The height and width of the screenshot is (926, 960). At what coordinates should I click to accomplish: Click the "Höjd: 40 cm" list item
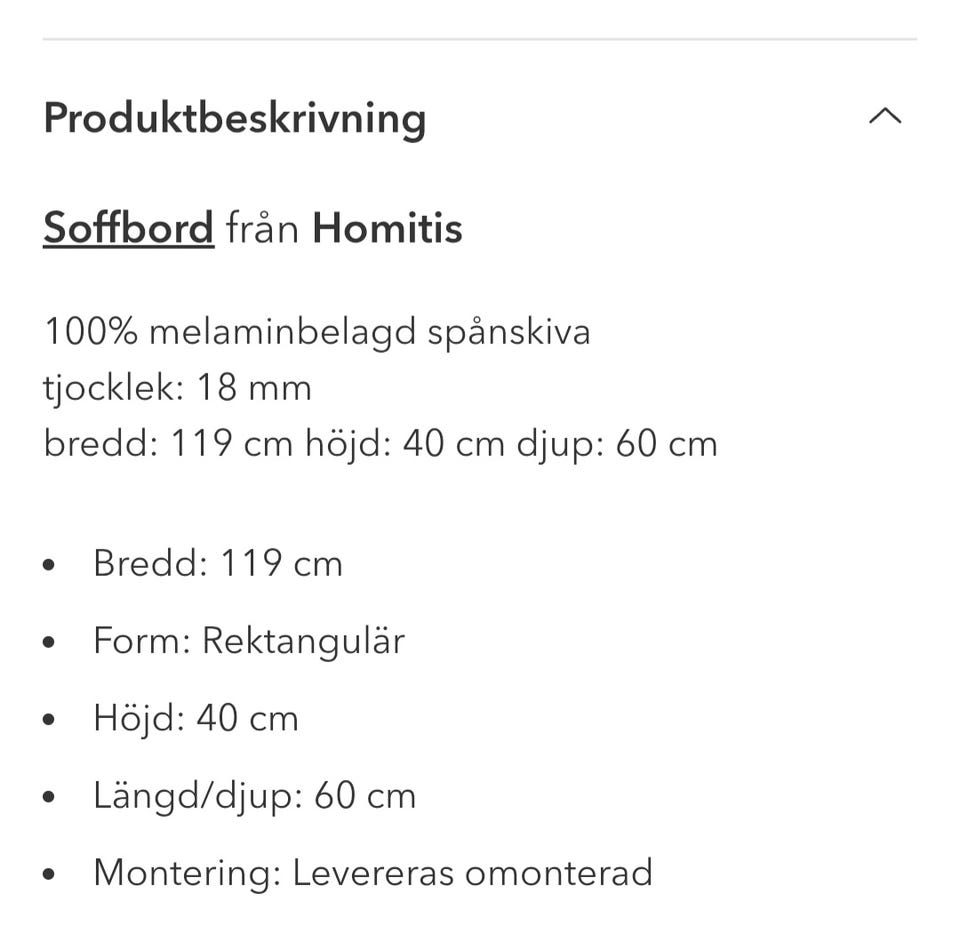[x=196, y=718]
